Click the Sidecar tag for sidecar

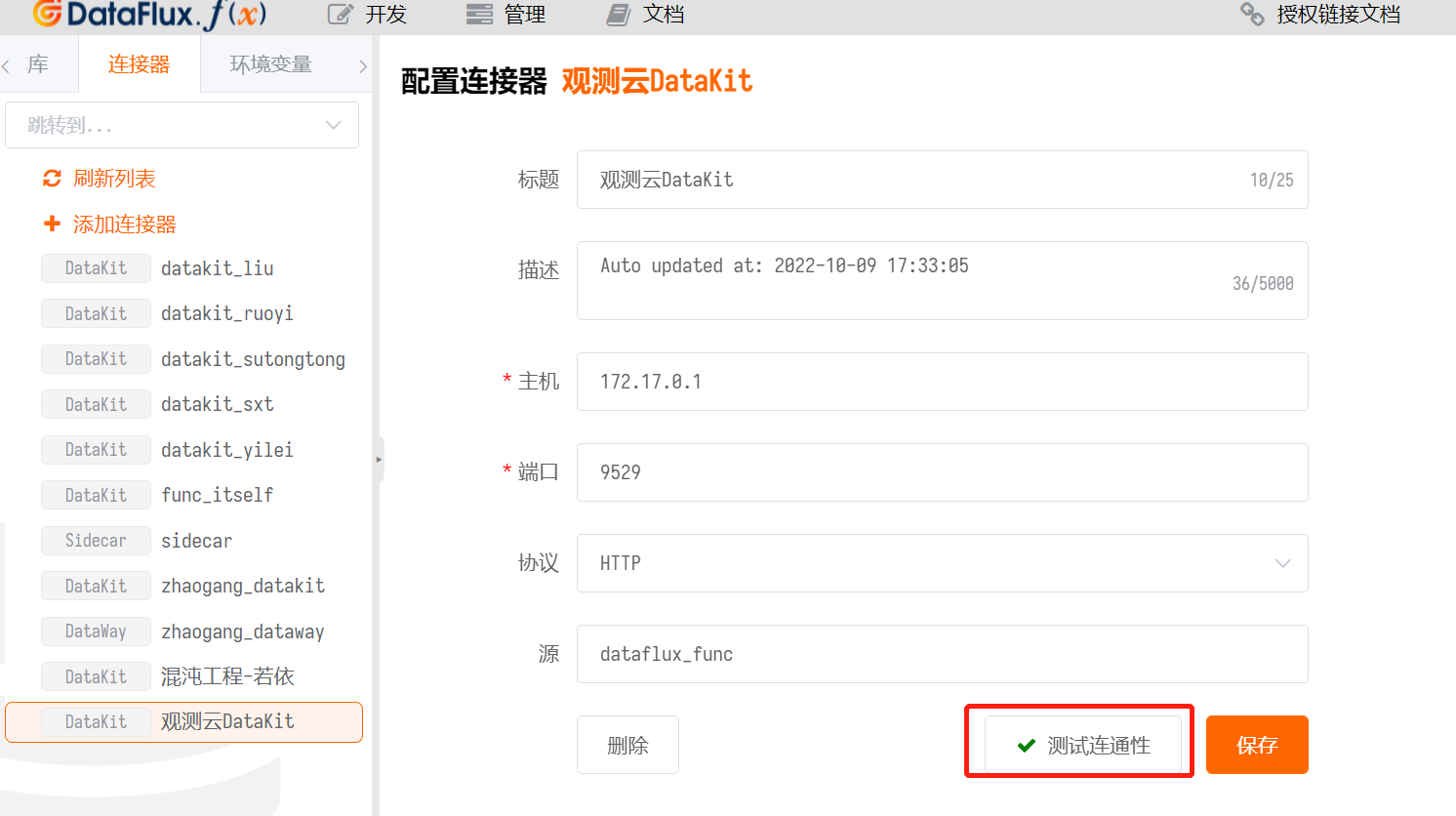click(x=96, y=541)
